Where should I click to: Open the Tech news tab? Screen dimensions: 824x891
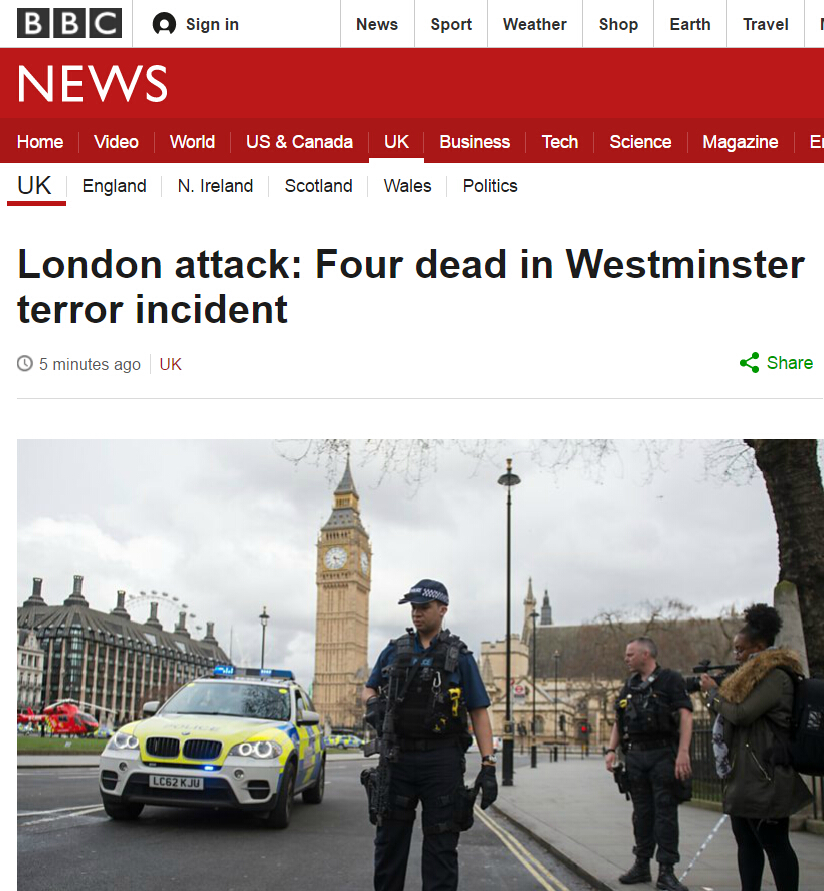pos(560,141)
